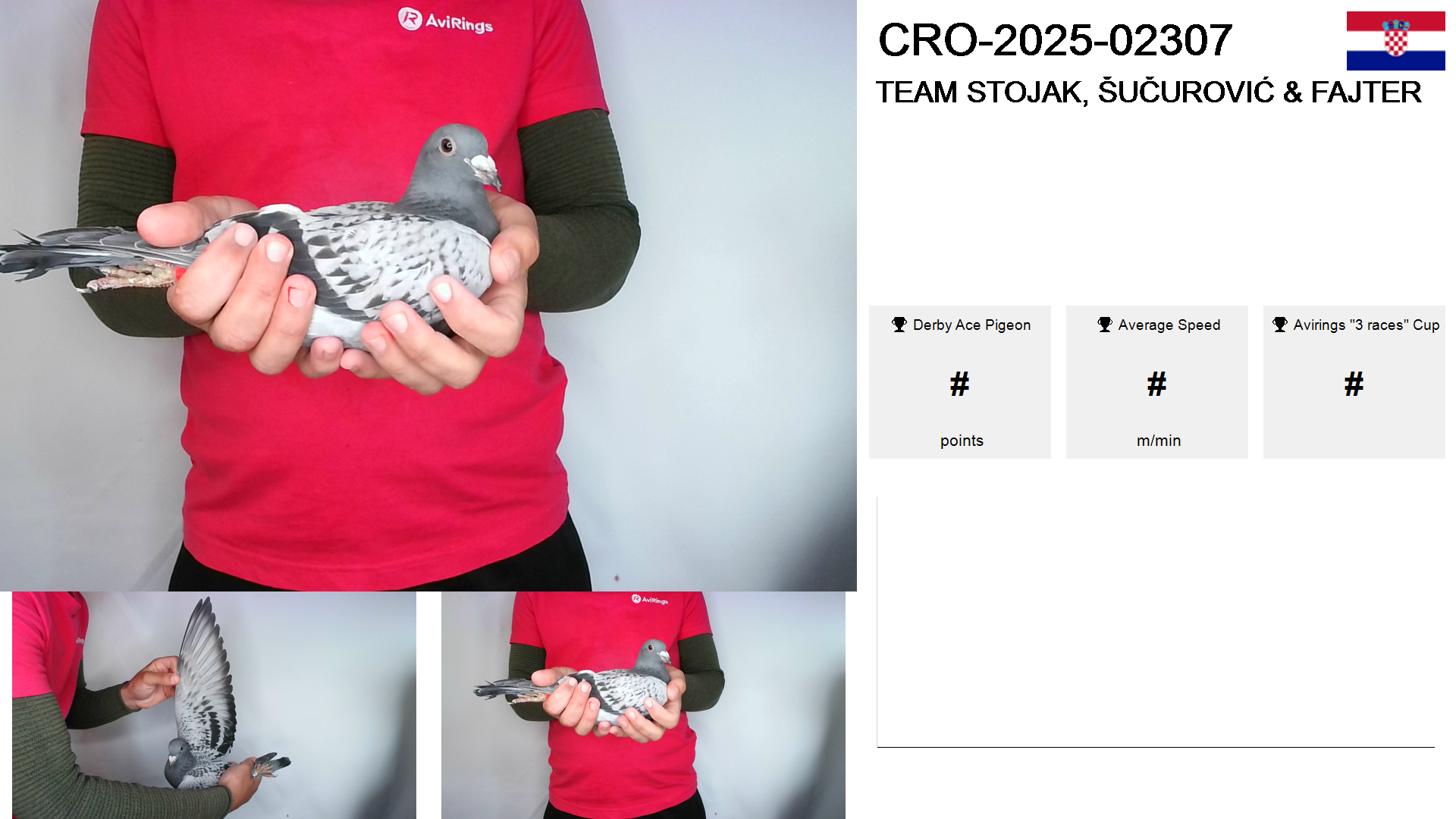The height and width of the screenshot is (819, 1456).
Task: Click the # value under Derby Ace Pigeon
Action: tap(960, 384)
